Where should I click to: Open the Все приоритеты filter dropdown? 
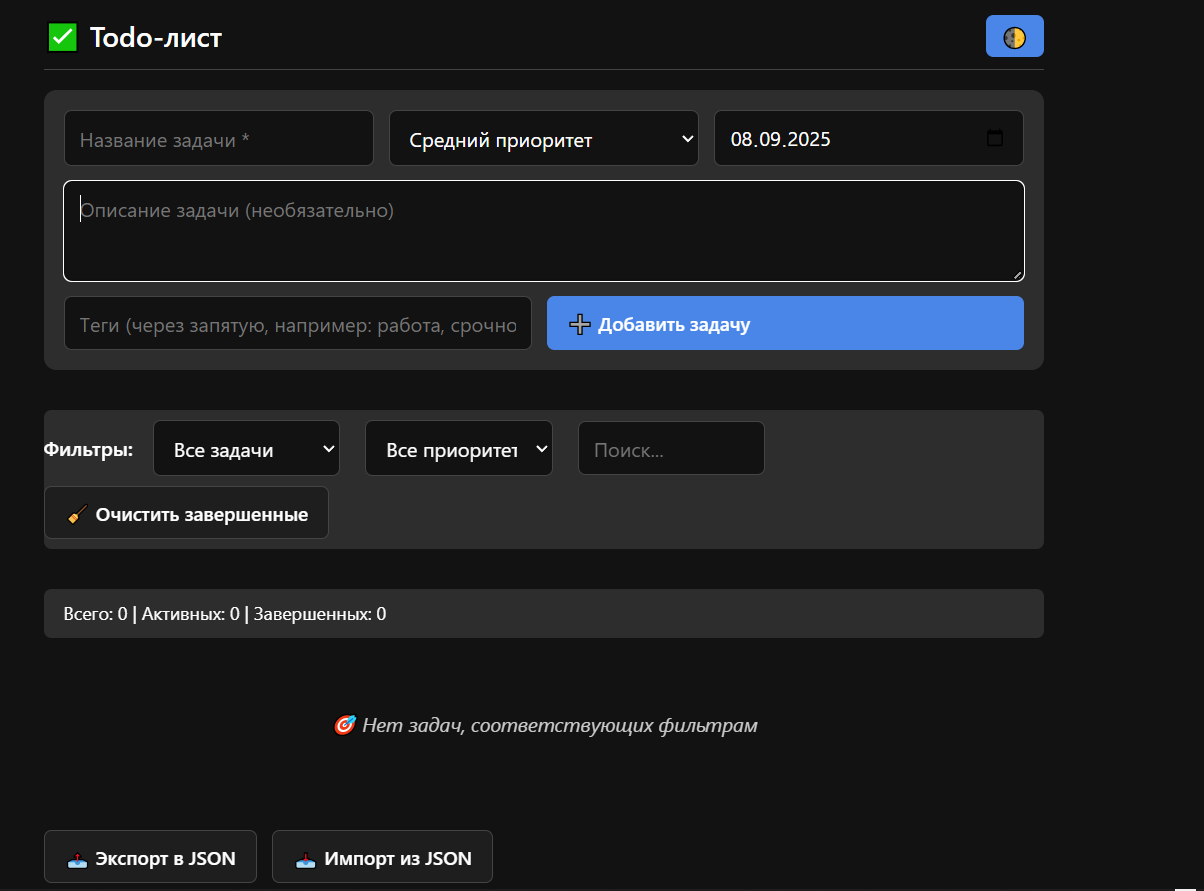[458, 449]
